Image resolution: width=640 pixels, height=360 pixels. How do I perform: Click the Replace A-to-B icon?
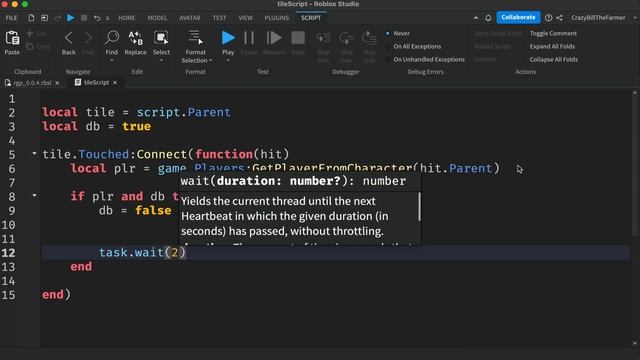tap(136, 38)
